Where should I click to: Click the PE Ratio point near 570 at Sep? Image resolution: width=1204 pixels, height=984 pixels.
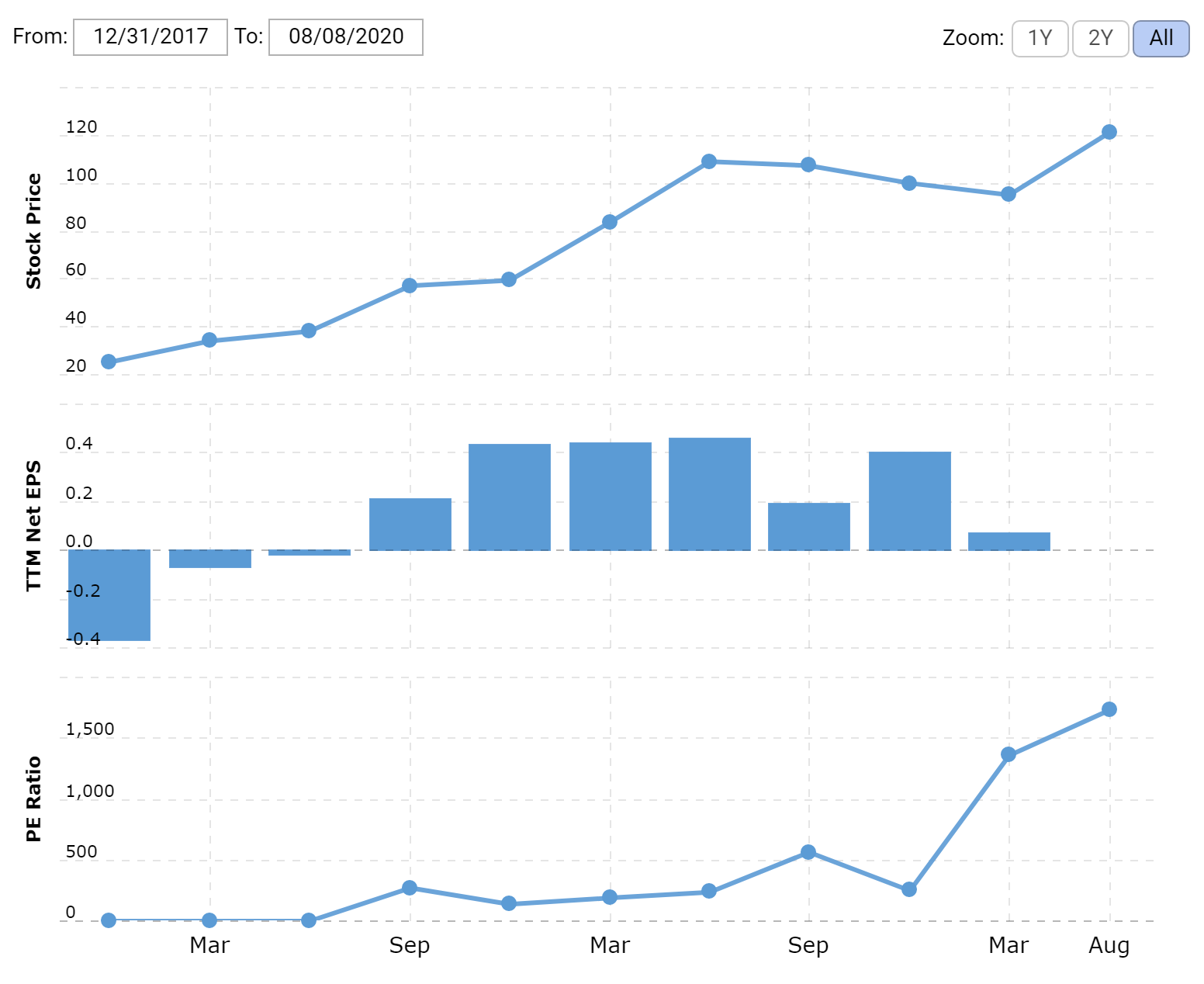pos(808,852)
